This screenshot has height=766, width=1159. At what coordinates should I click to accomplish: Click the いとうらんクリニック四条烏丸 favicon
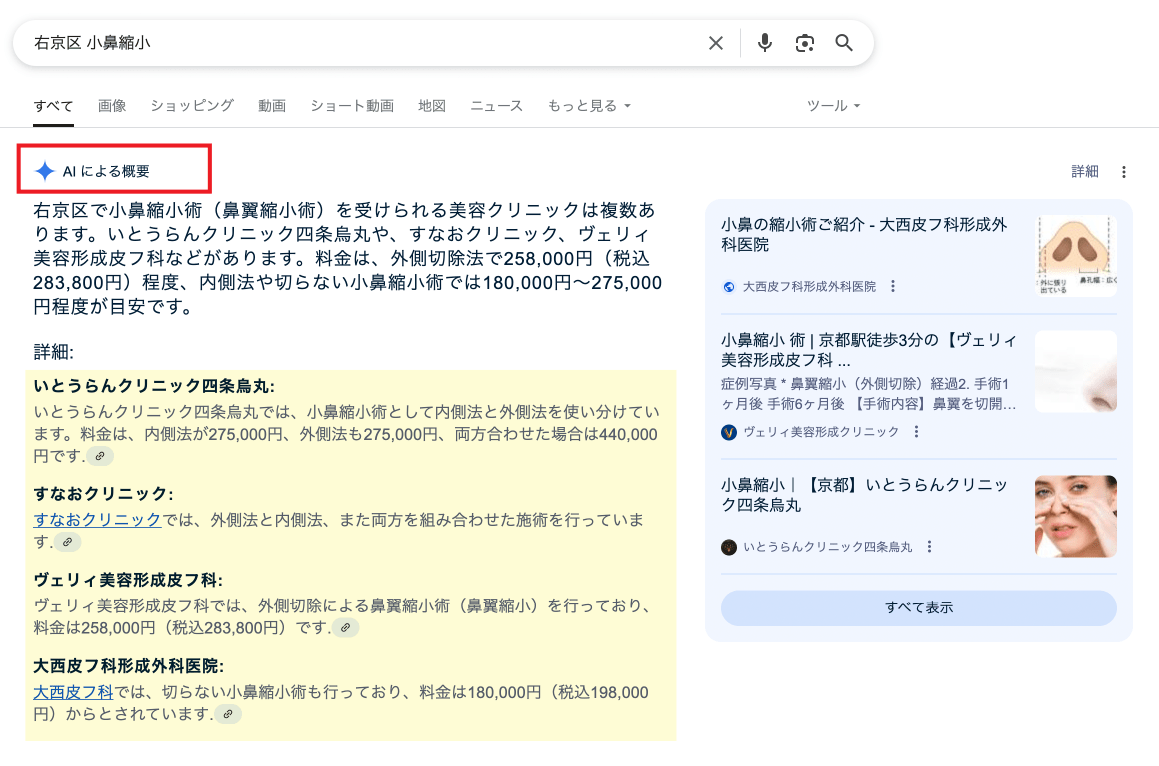[729, 547]
